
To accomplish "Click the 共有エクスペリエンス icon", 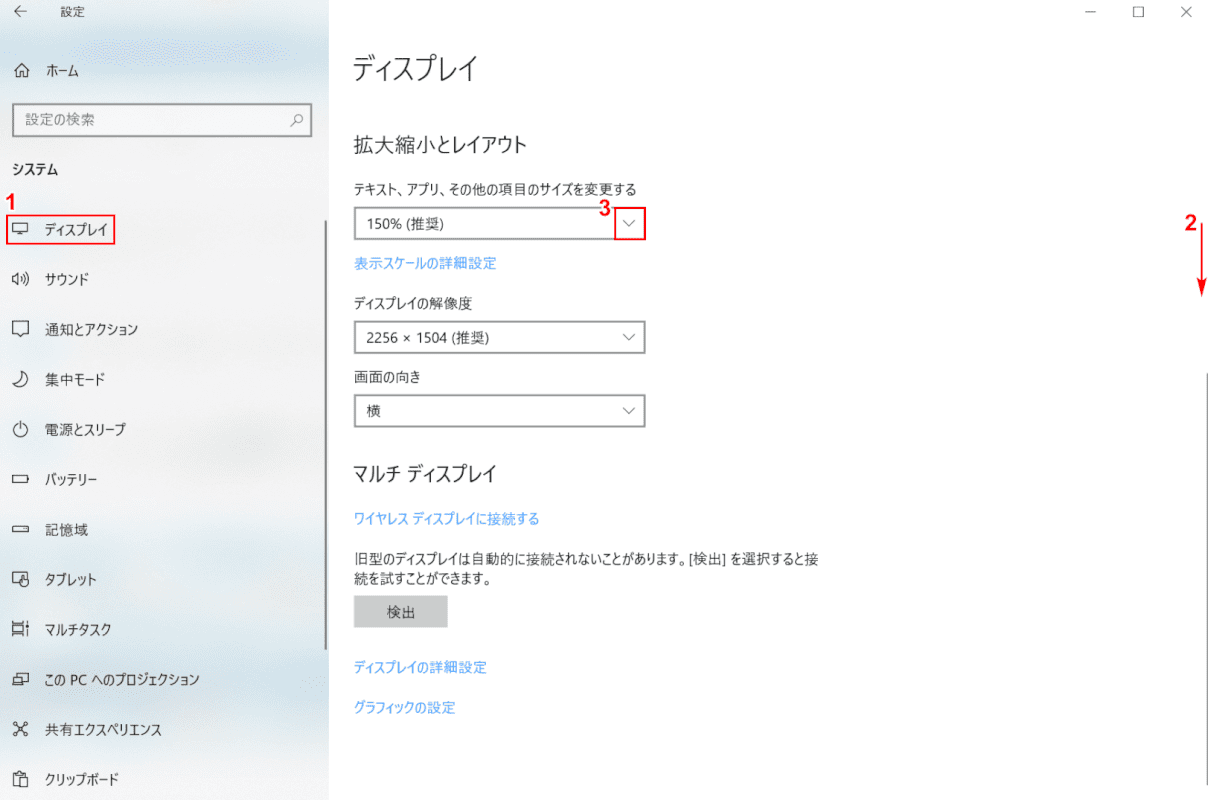I will pos(21,730).
